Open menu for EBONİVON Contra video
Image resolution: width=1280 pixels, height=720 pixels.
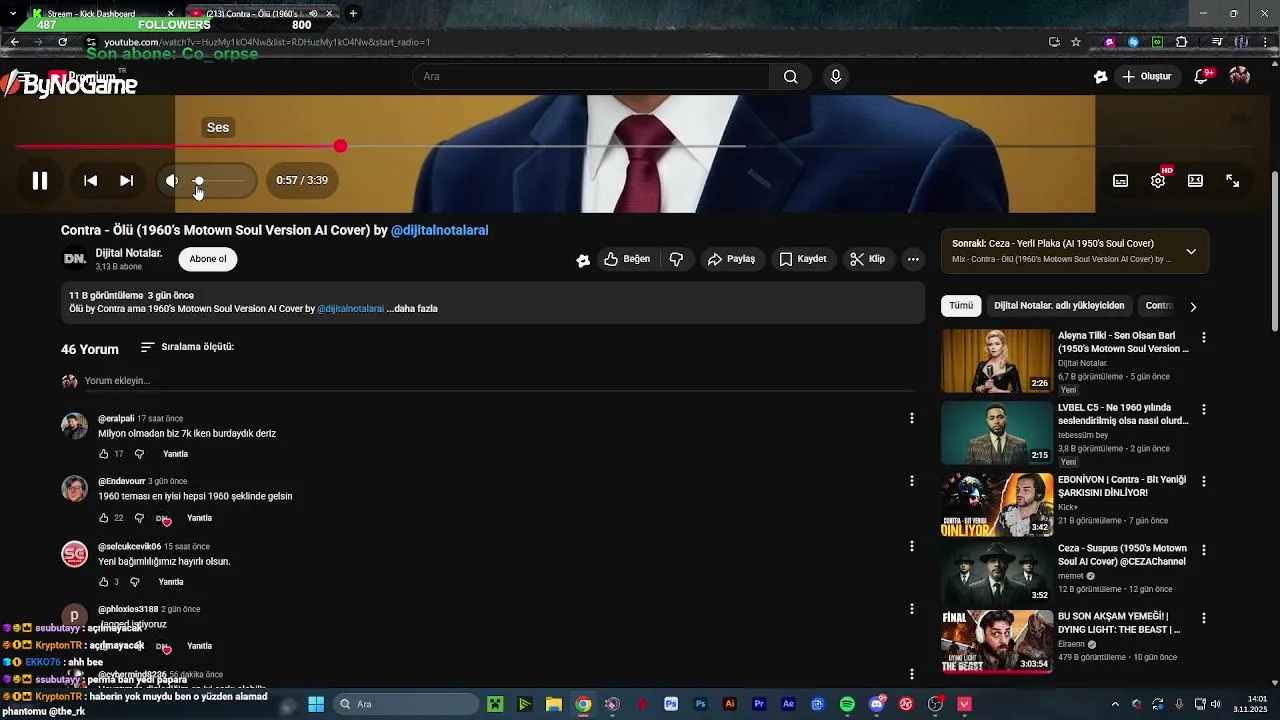click(1204, 481)
